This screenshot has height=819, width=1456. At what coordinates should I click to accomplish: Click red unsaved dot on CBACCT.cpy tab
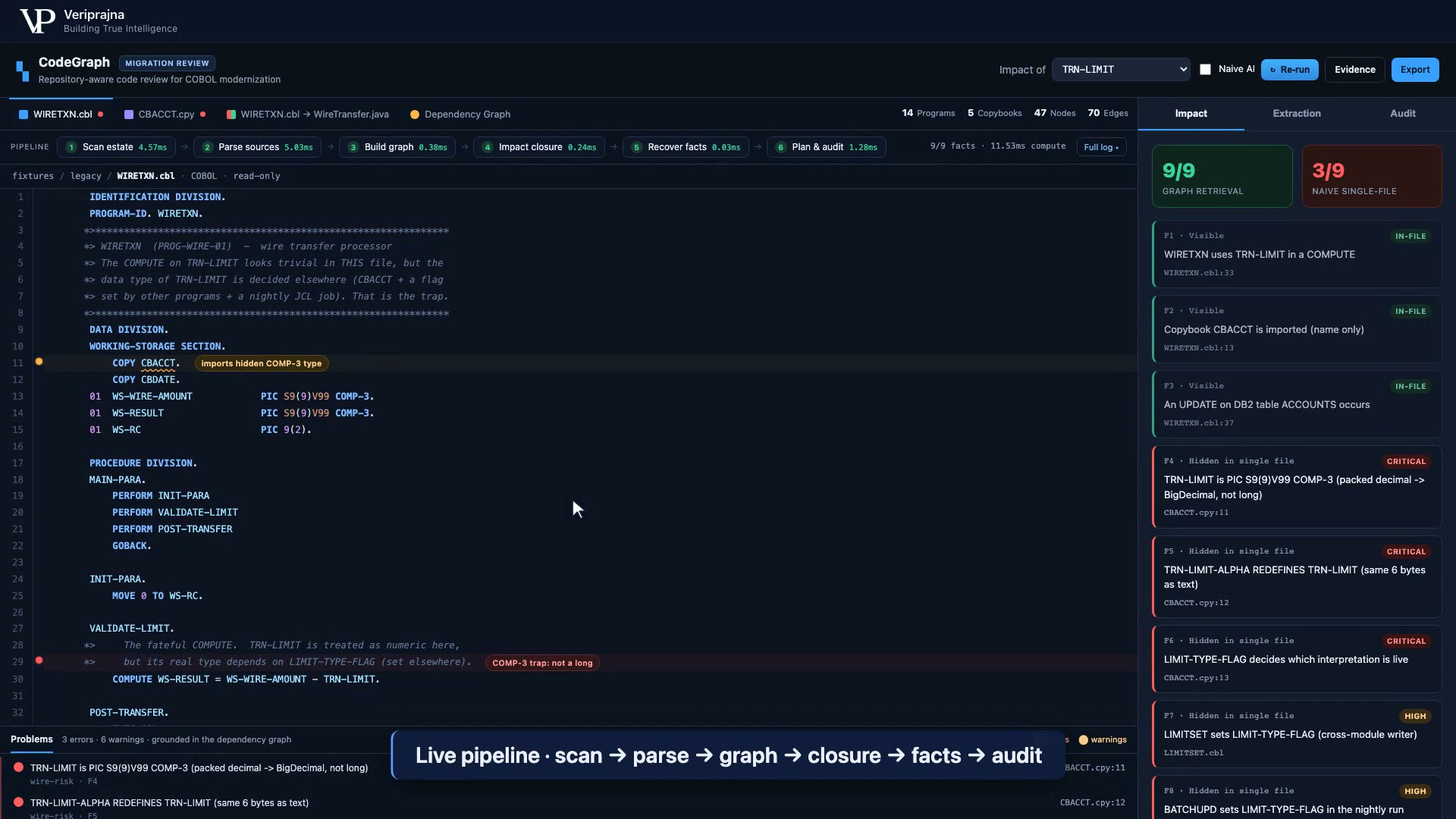(x=202, y=115)
